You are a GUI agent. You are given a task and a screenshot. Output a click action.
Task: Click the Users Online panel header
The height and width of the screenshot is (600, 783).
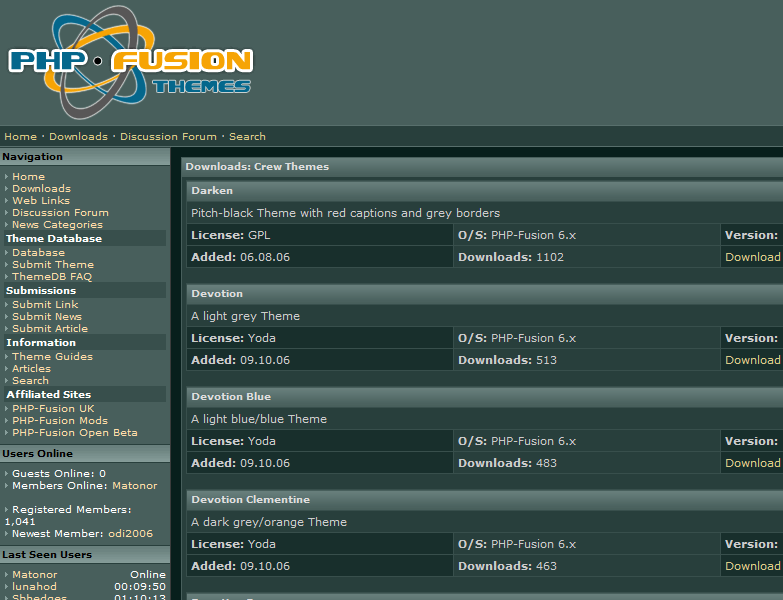point(85,454)
